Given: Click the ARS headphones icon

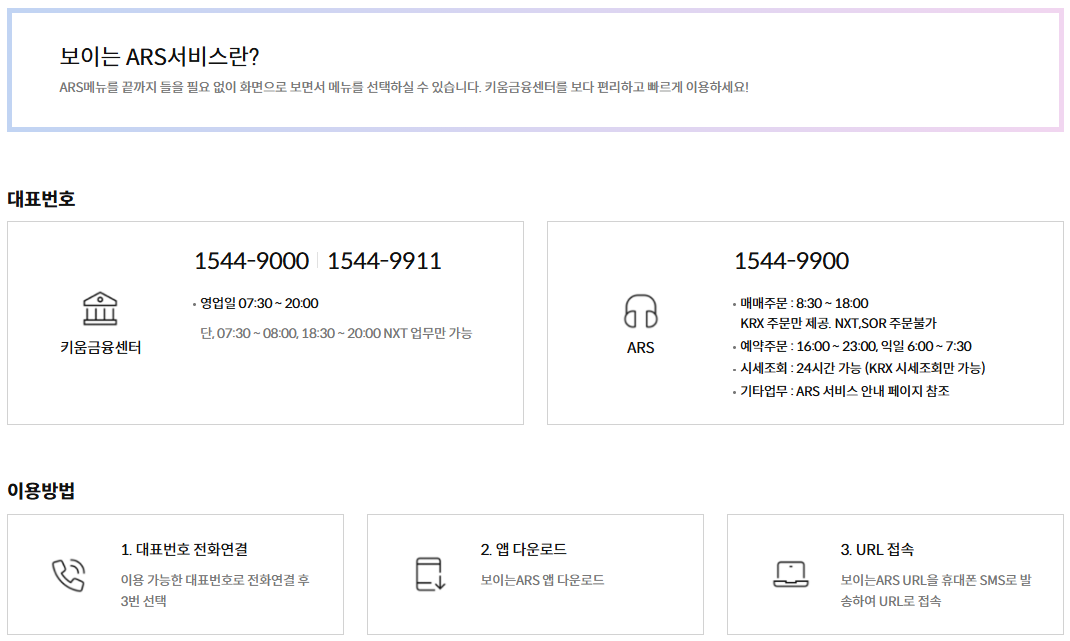Looking at the screenshot, I should [x=640, y=311].
